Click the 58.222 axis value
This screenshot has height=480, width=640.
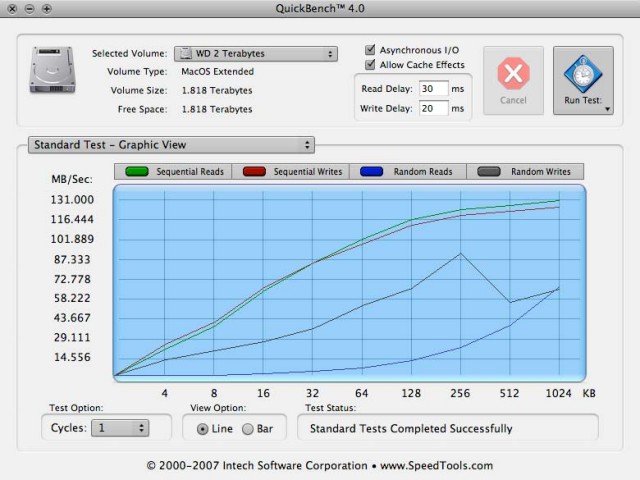click(72, 298)
